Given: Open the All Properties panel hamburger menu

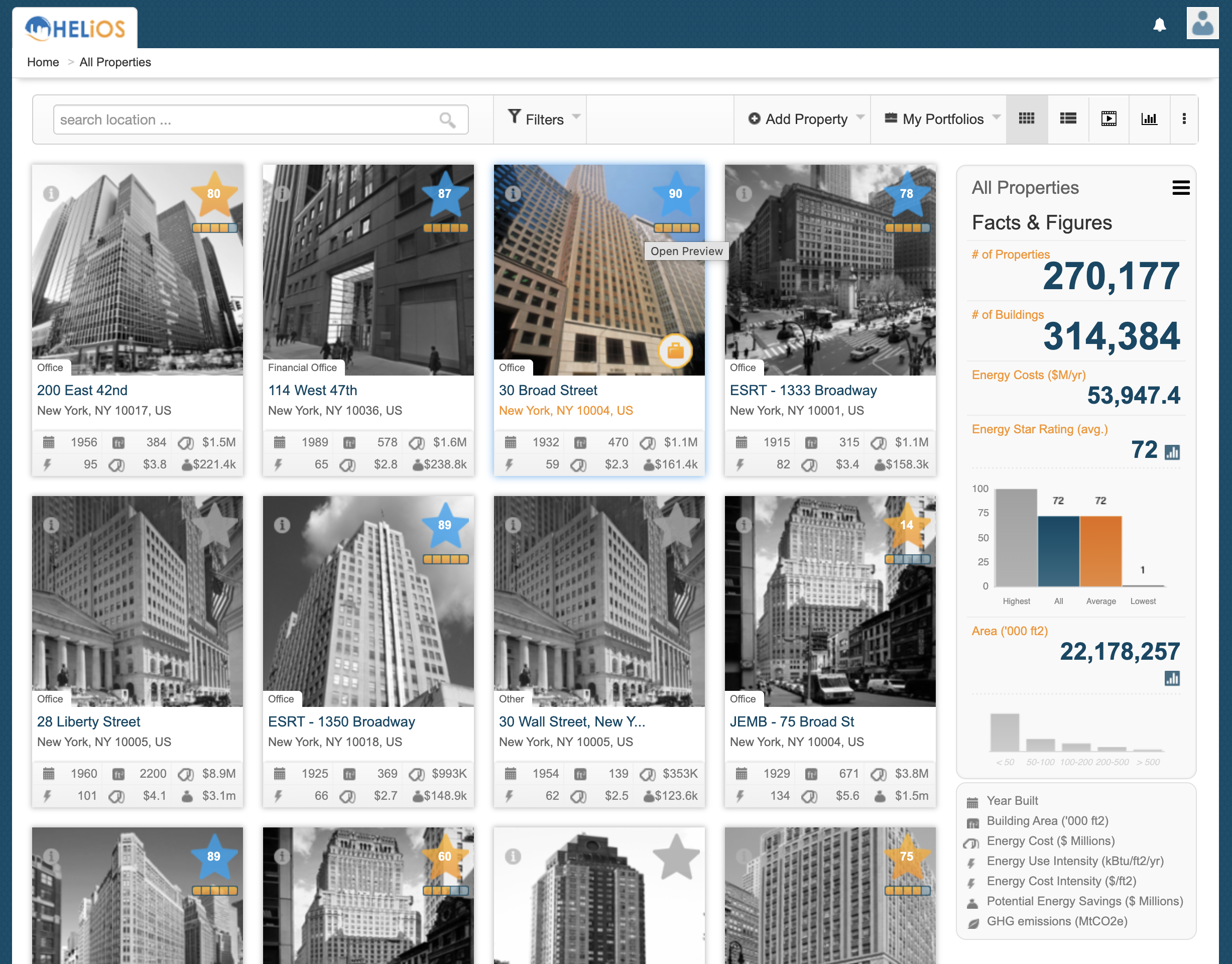Looking at the screenshot, I should click(x=1181, y=188).
